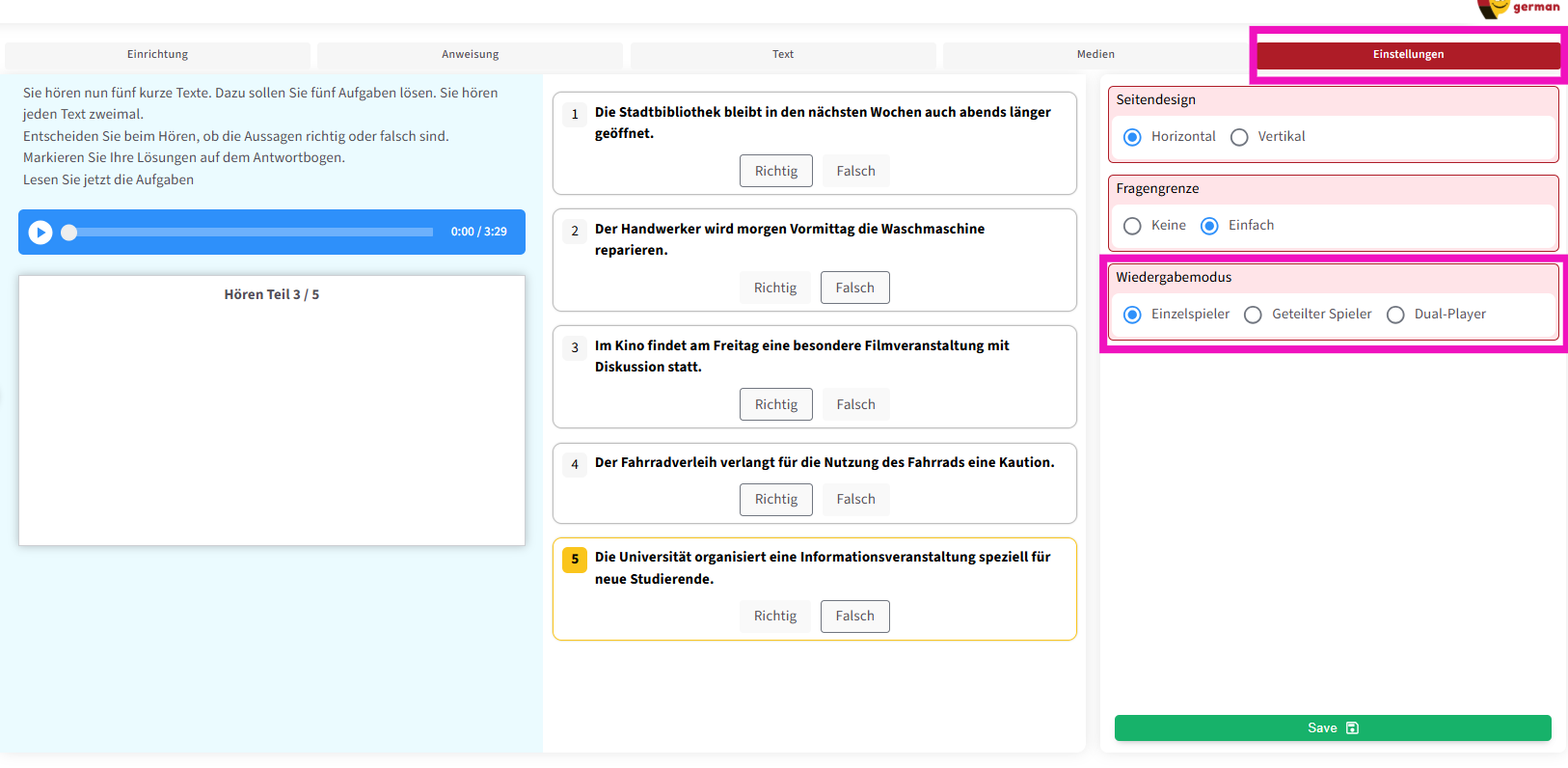This screenshot has width=1568, height=768.
Task: Select question number 1 badge
Action: [575, 115]
